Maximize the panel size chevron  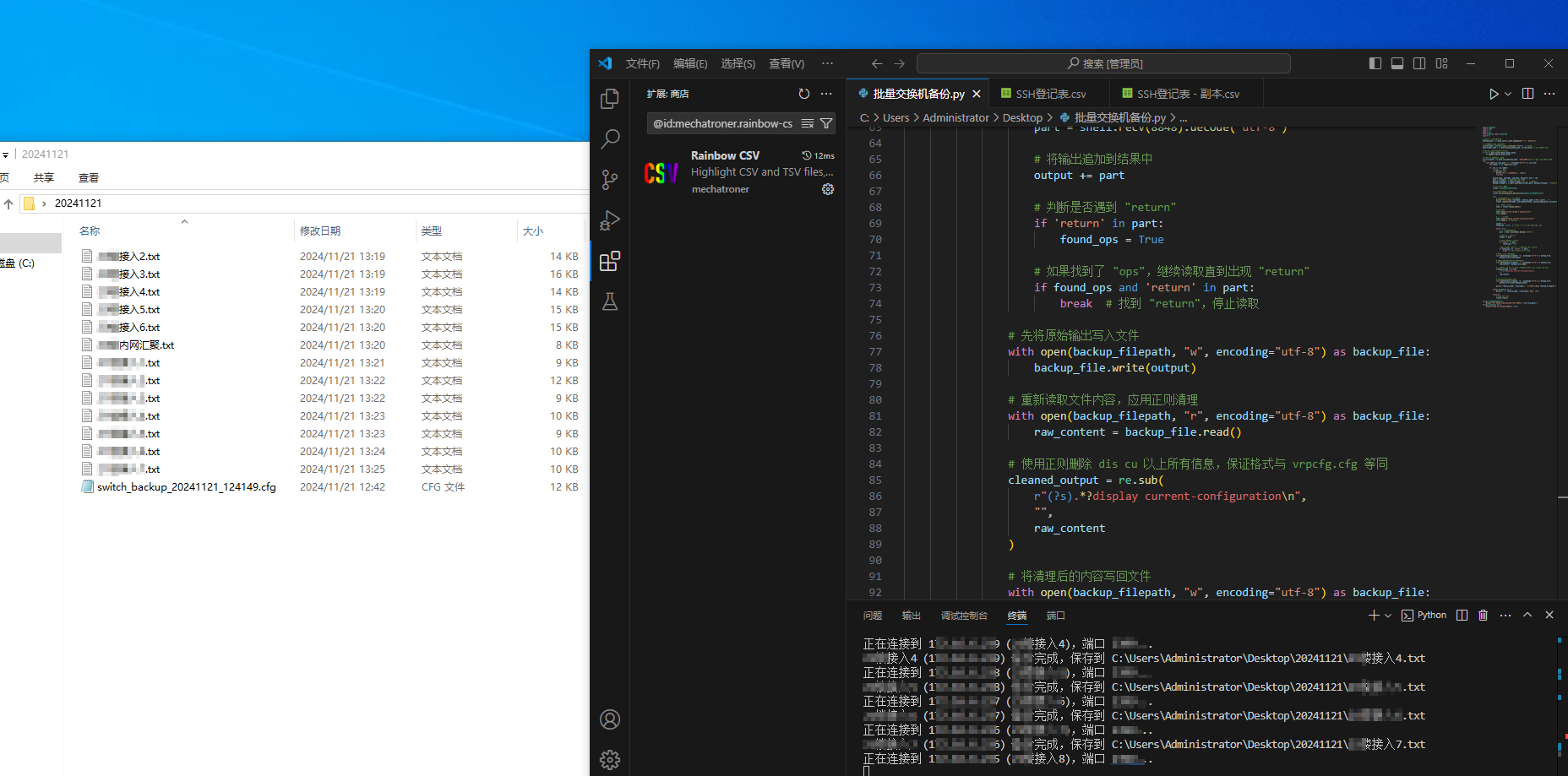(1527, 616)
